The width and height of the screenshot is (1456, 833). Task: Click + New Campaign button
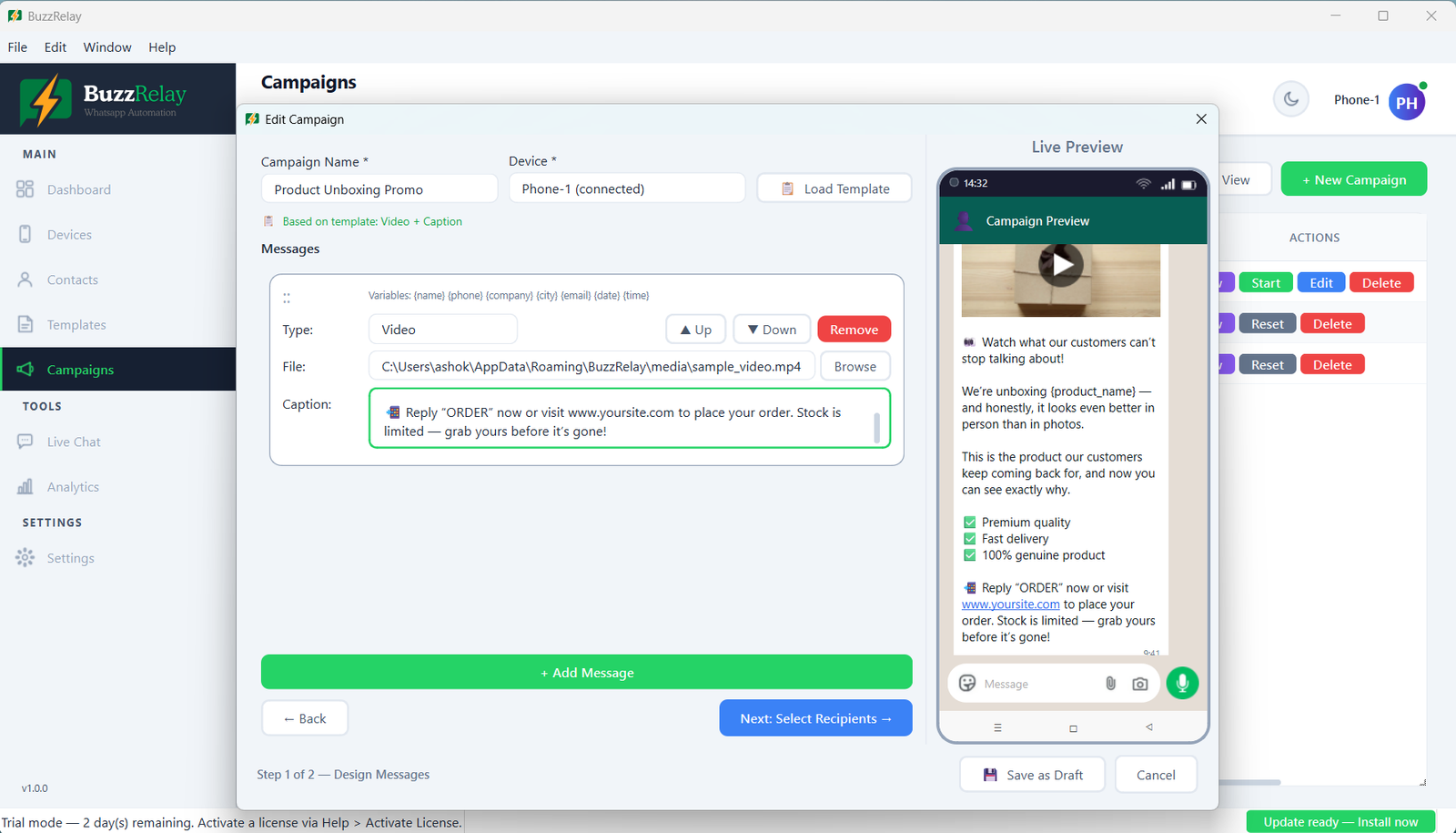click(1354, 179)
